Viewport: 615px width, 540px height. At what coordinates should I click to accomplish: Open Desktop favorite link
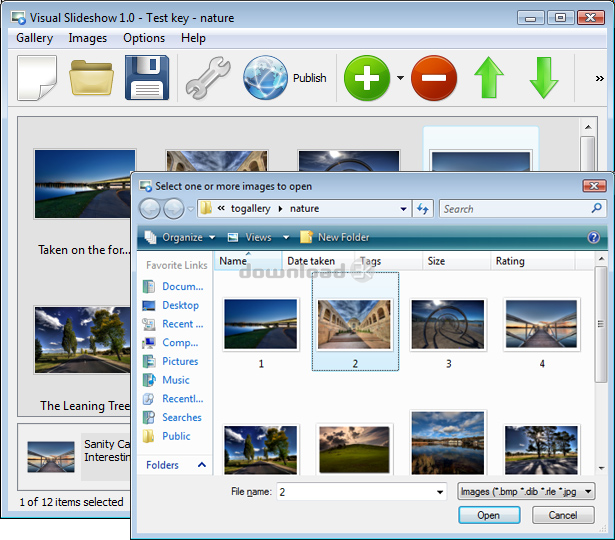[x=171, y=305]
